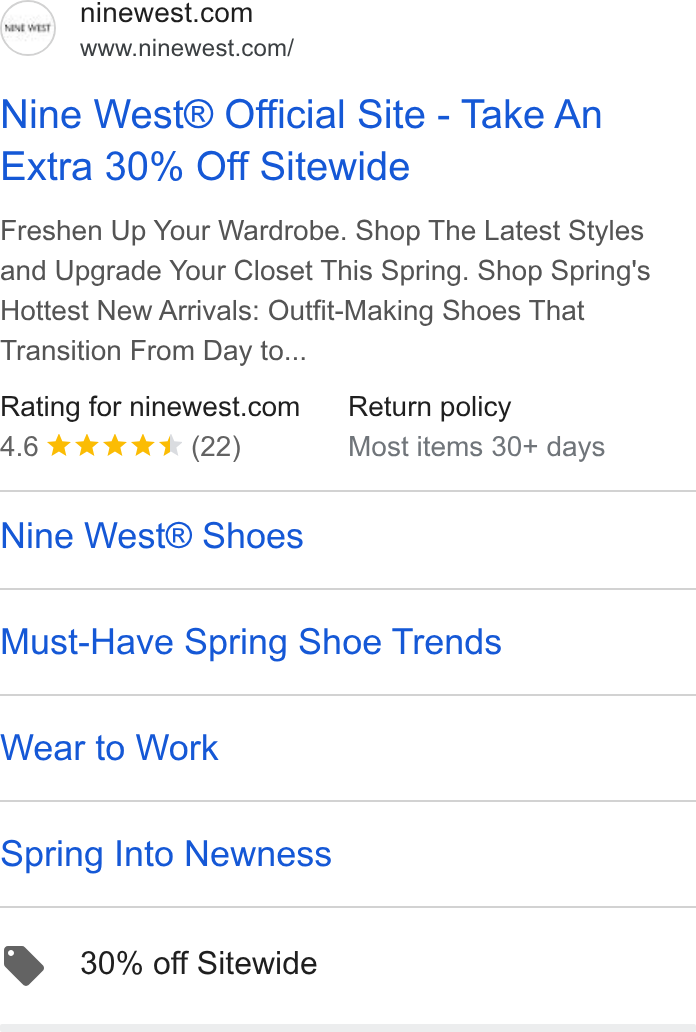Click the price tag icon

[24, 966]
